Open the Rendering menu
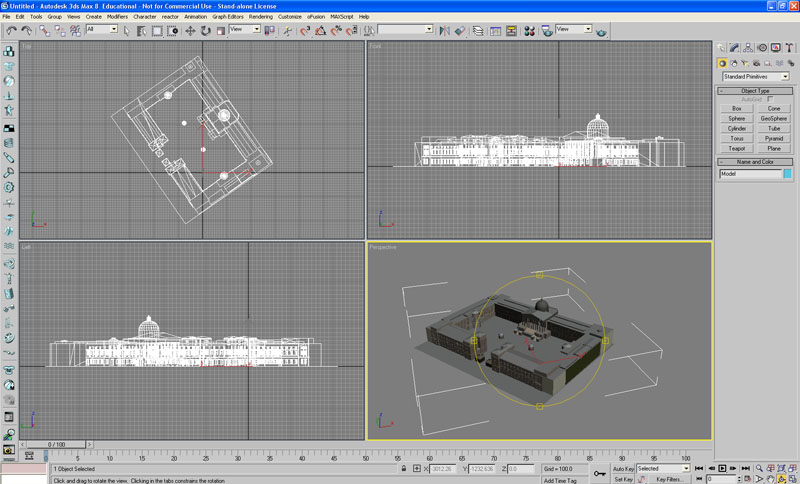The height and width of the screenshot is (484, 800). tap(260, 17)
